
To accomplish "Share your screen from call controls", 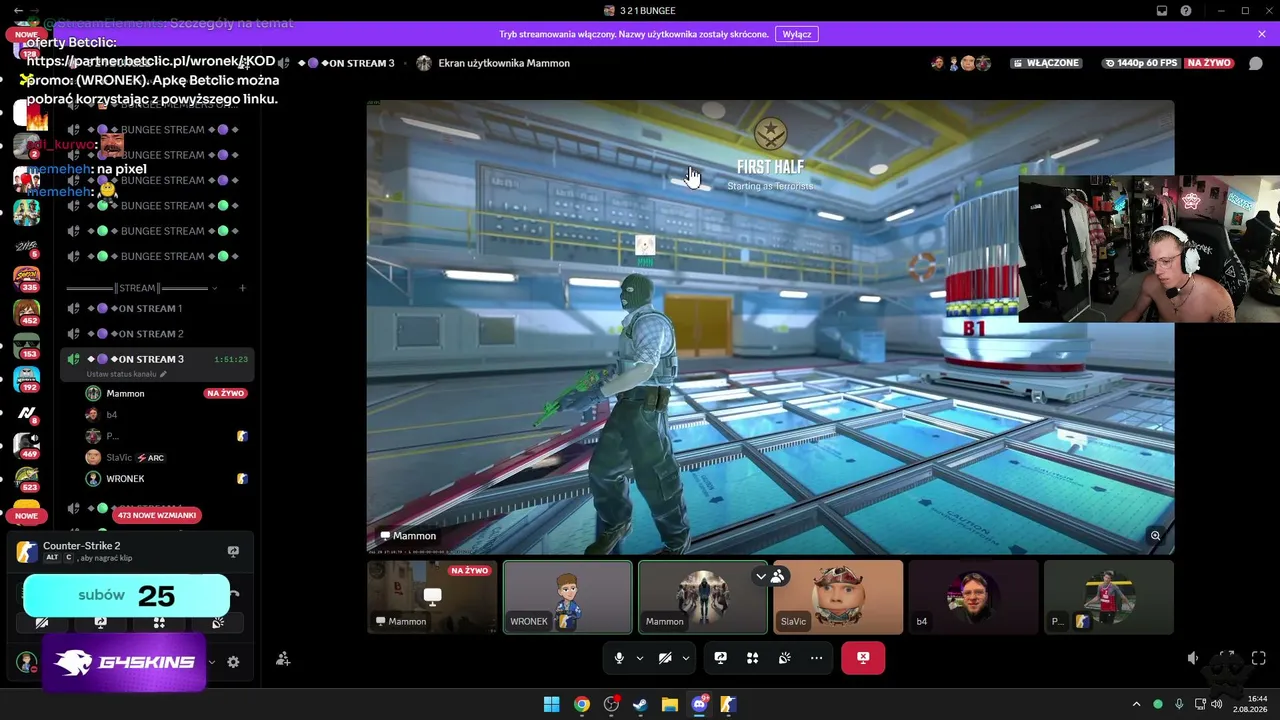I will tap(720, 658).
